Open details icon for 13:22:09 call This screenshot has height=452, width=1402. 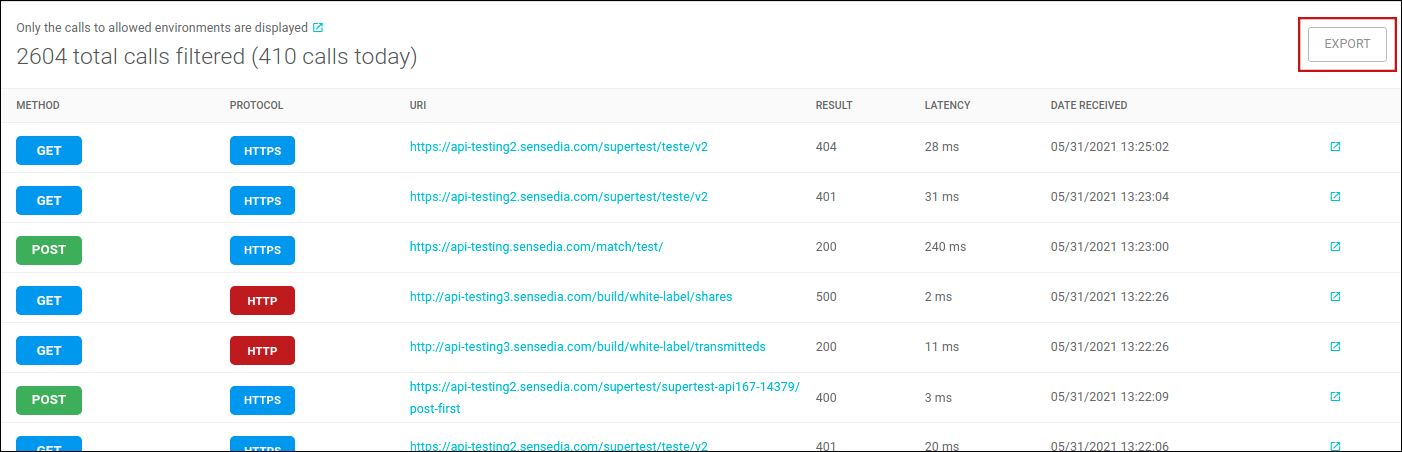(1335, 397)
